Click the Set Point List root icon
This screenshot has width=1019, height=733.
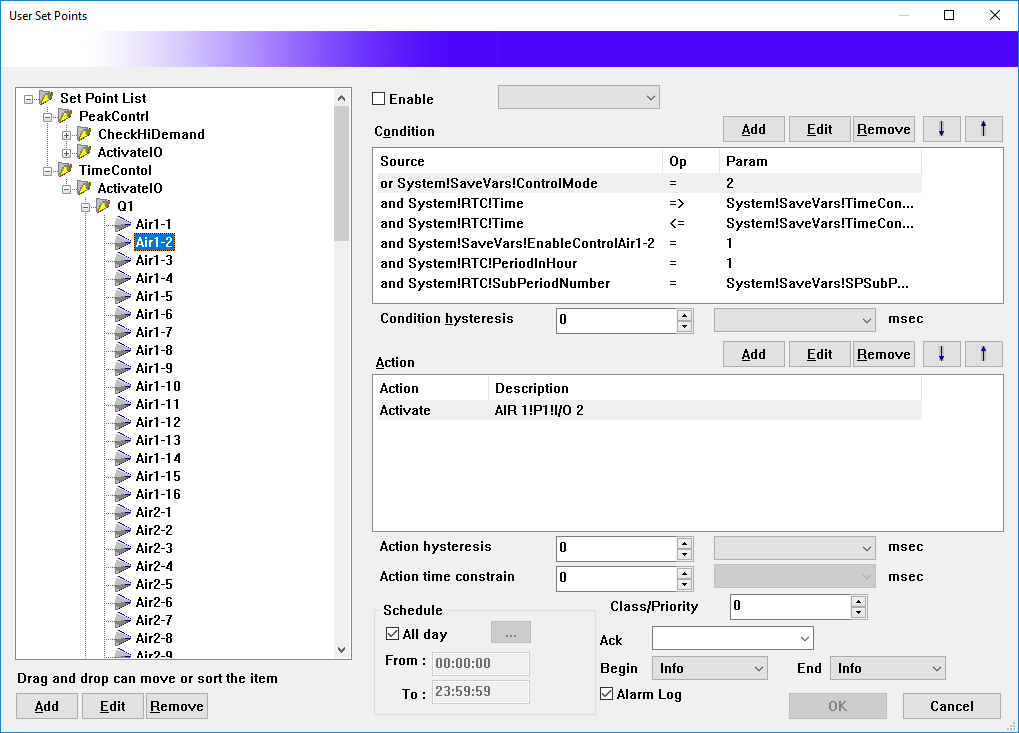(x=46, y=98)
